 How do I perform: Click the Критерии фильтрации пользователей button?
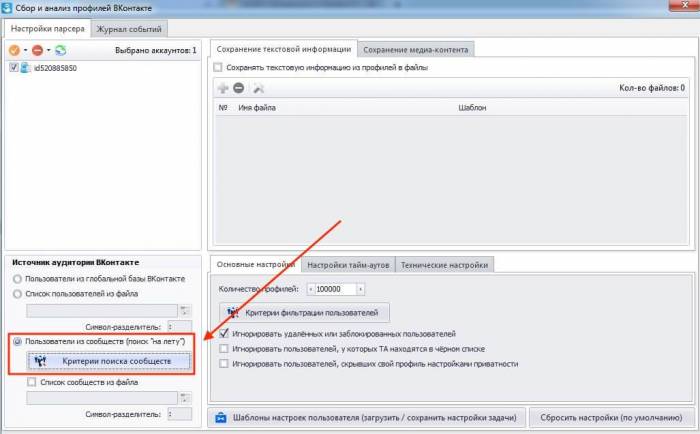pyautogui.click(x=305, y=312)
